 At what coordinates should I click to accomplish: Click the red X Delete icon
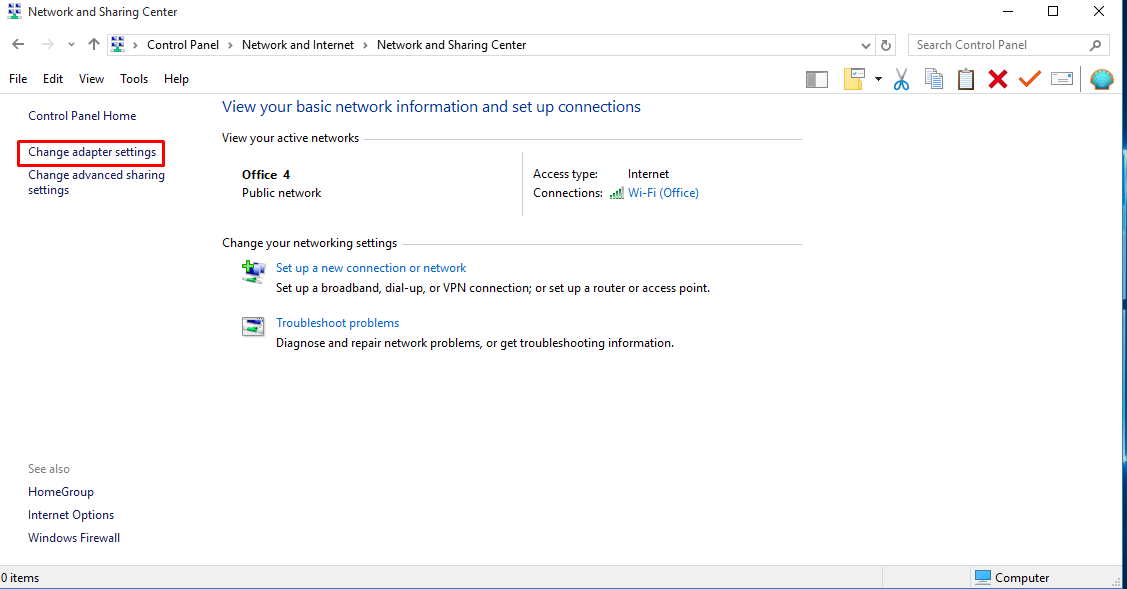[x=998, y=79]
